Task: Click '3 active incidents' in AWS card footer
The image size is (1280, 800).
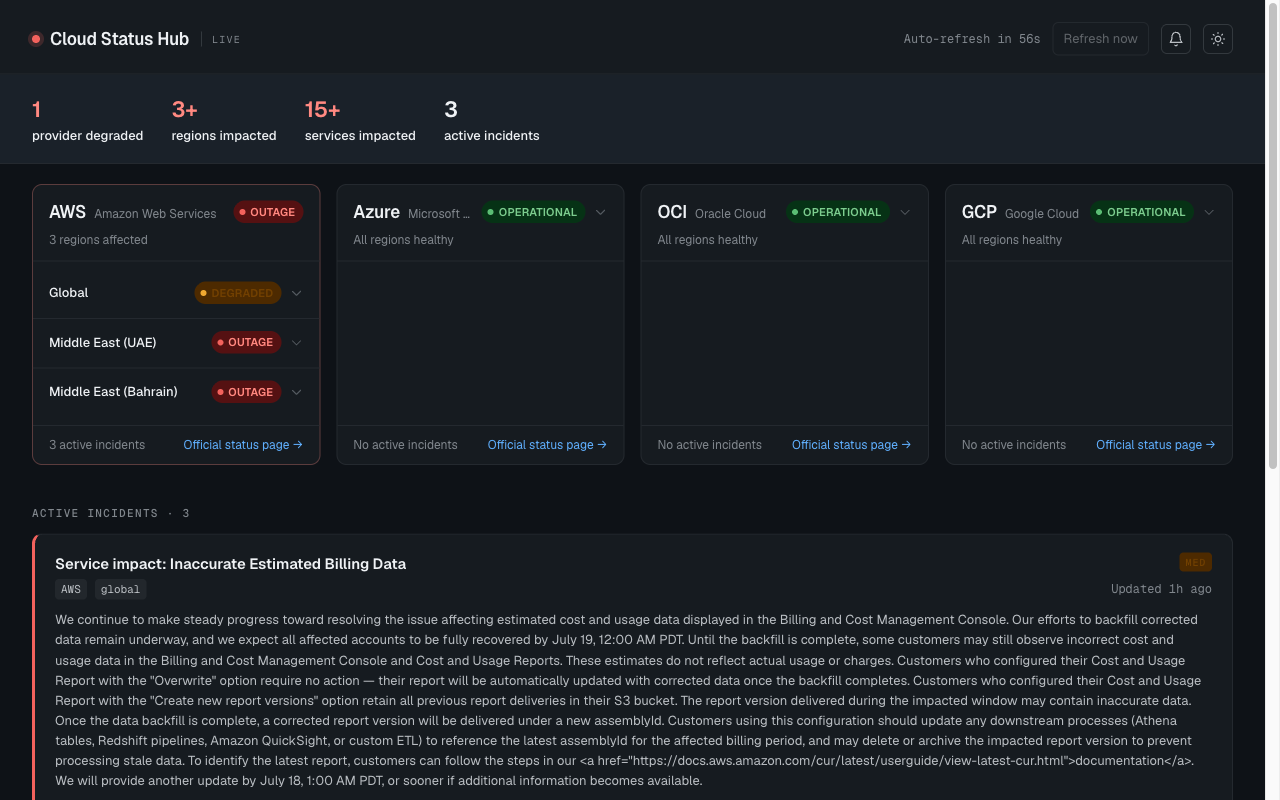Action: pyautogui.click(x=97, y=445)
